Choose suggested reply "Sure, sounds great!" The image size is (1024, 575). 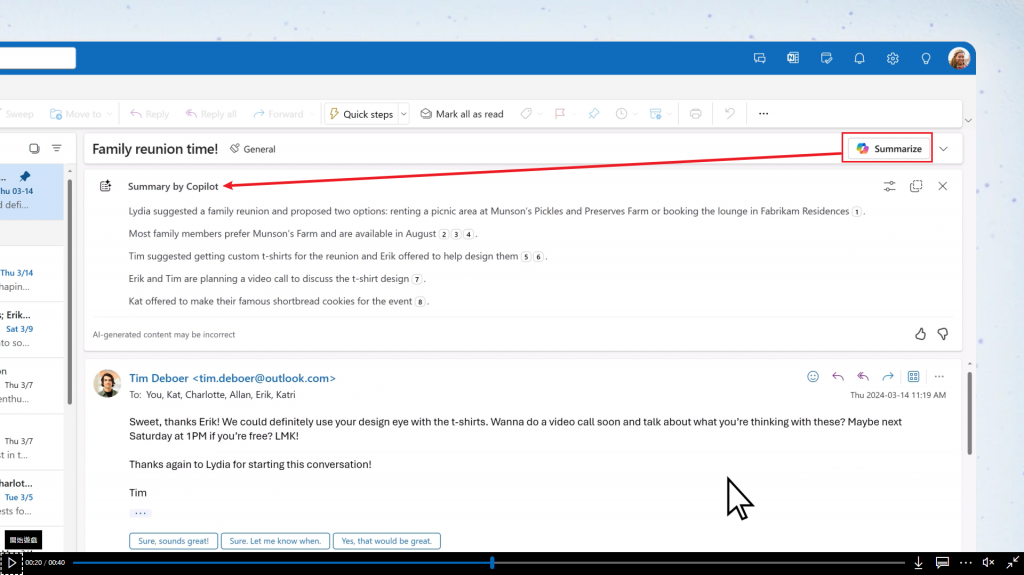(173, 541)
